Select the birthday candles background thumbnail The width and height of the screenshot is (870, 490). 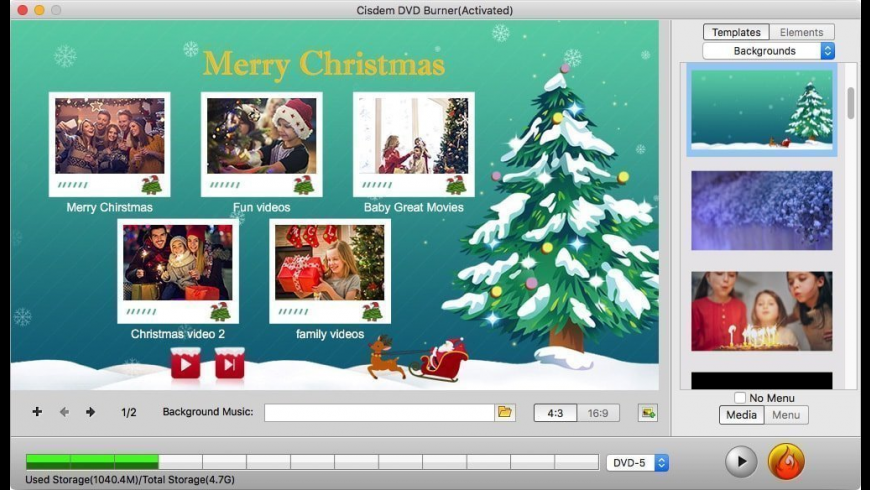click(762, 311)
